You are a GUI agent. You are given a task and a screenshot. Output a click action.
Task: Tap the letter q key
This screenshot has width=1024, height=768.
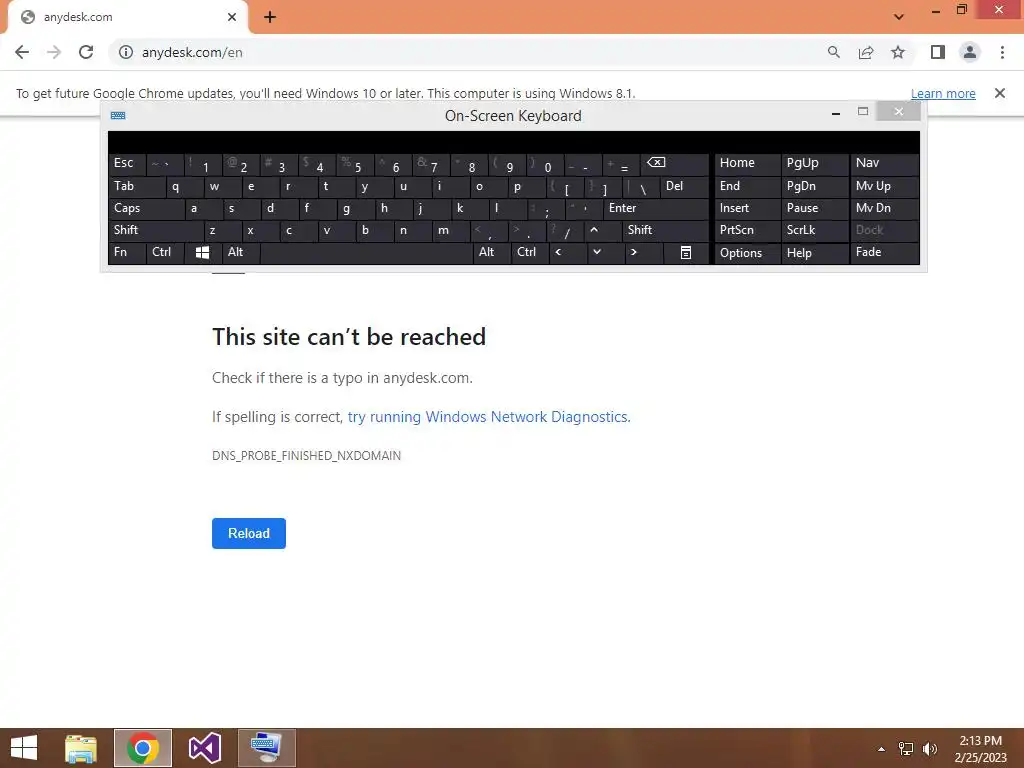[184, 186]
